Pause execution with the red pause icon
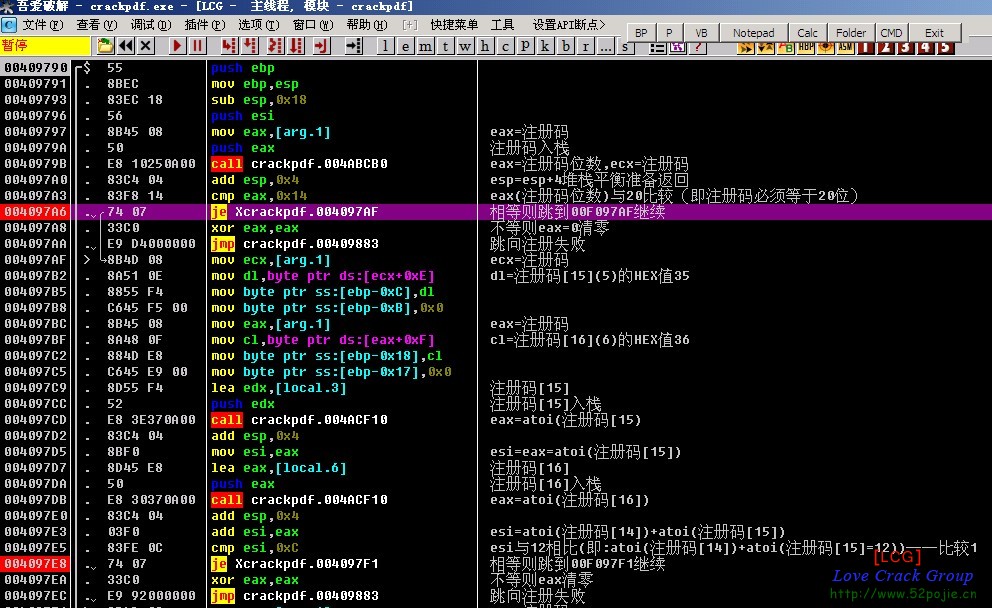The height and width of the screenshot is (608, 992). click(x=197, y=46)
